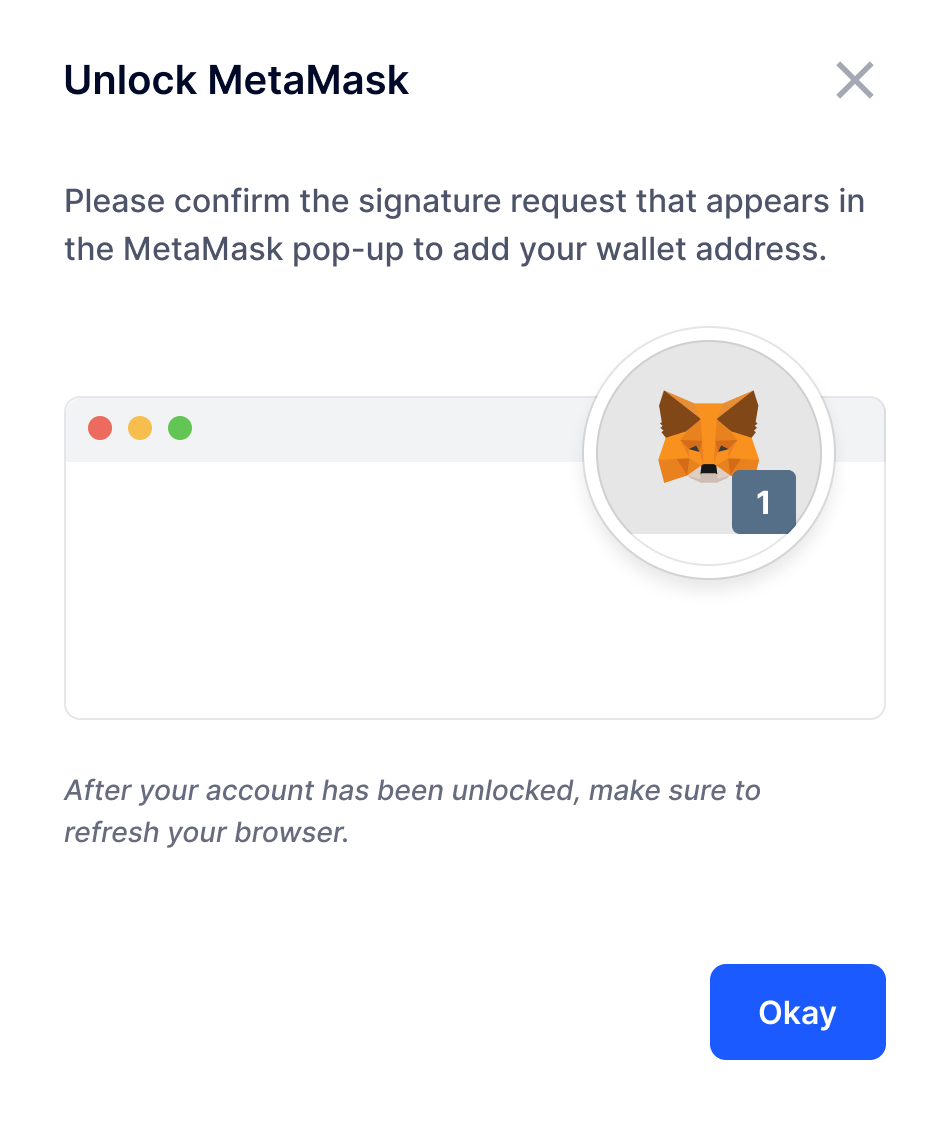The height and width of the screenshot is (1124, 950).
Task: Click the yellow dot in illustration
Action: coord(140,428)
